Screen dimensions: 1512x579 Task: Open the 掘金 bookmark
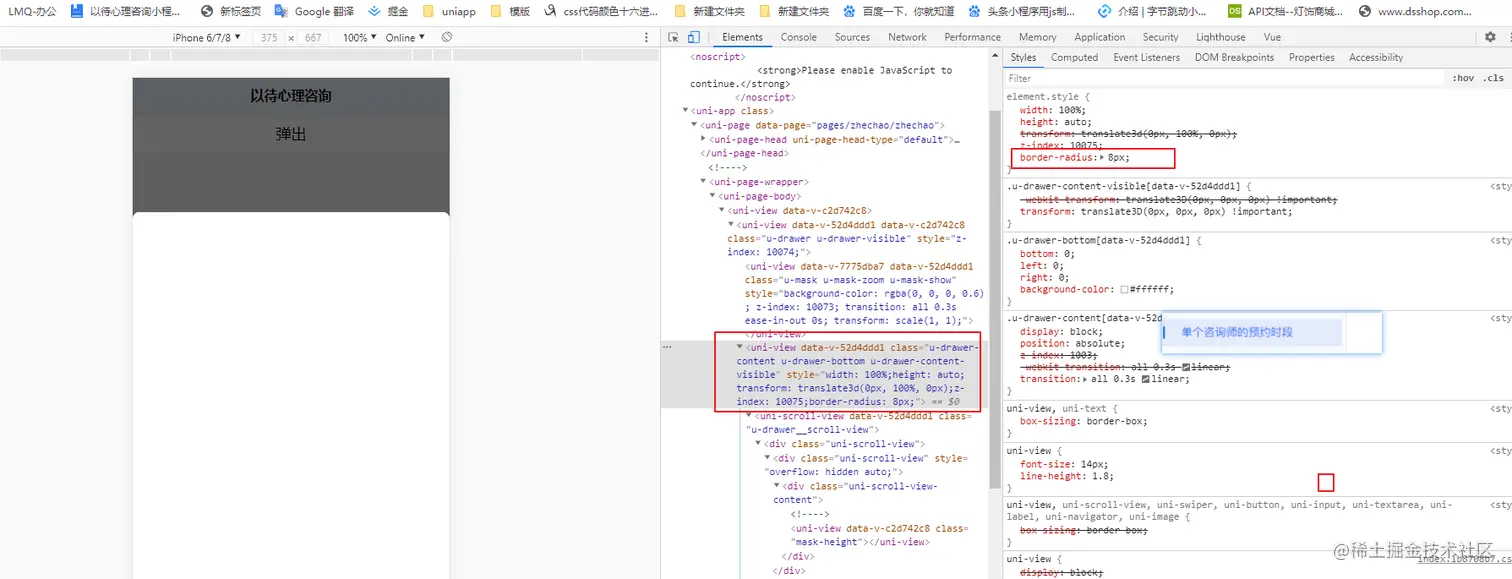[x=387, y=12]
